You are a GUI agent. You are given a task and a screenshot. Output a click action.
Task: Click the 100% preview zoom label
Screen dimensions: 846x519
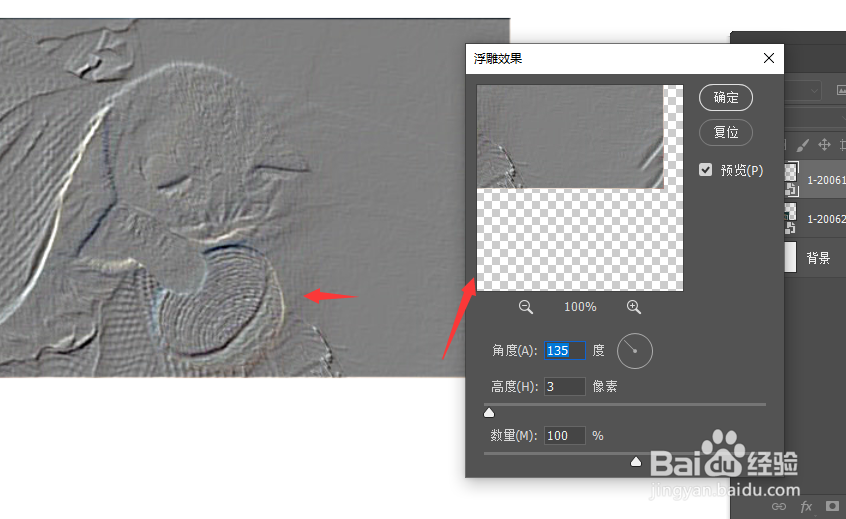tap(580, 307)
